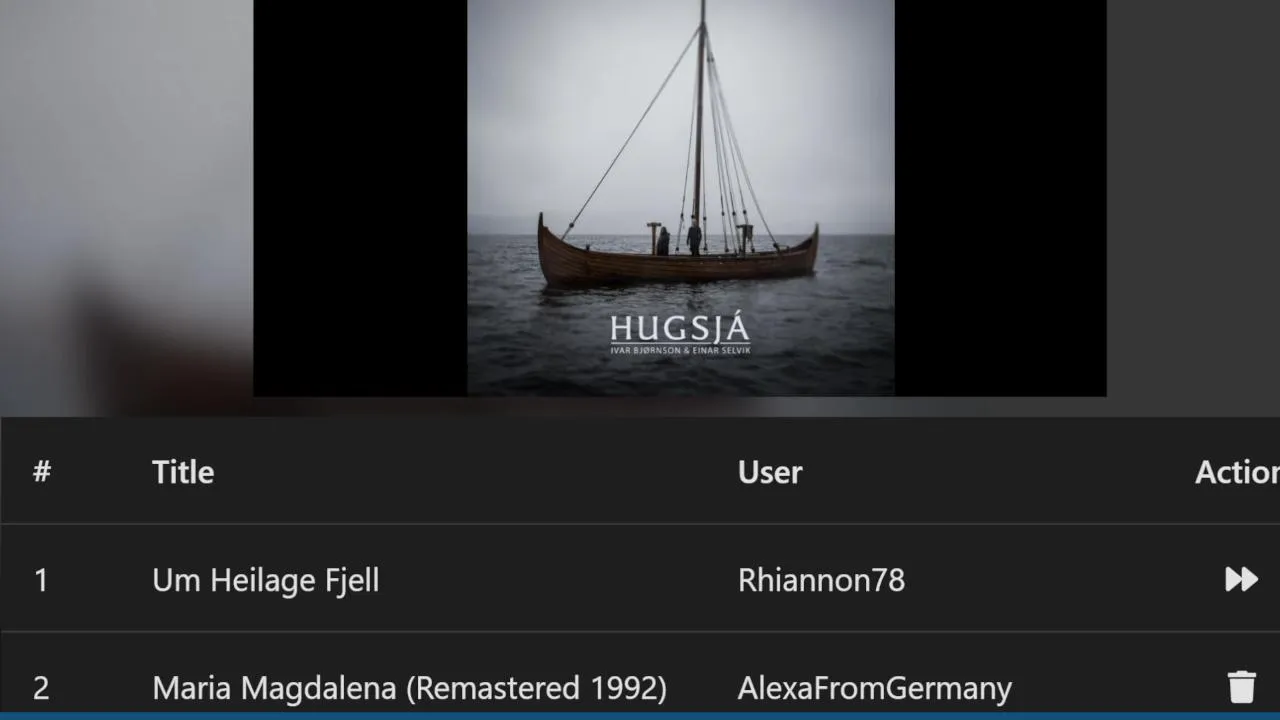Click the Actions column header

(1236, 472)
